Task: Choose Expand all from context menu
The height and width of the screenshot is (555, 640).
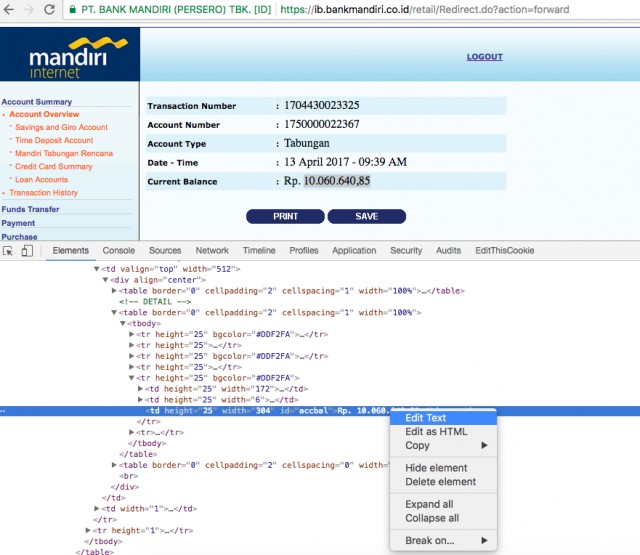Action: coord(443,504)
